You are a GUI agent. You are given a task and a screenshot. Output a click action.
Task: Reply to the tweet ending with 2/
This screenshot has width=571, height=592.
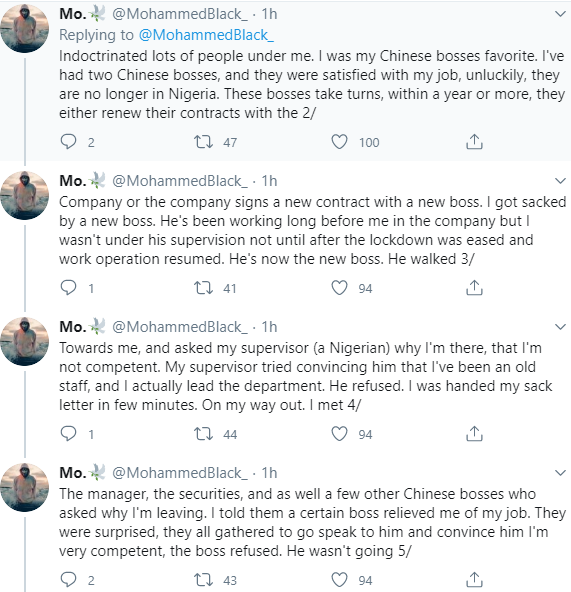click(68, 142)
